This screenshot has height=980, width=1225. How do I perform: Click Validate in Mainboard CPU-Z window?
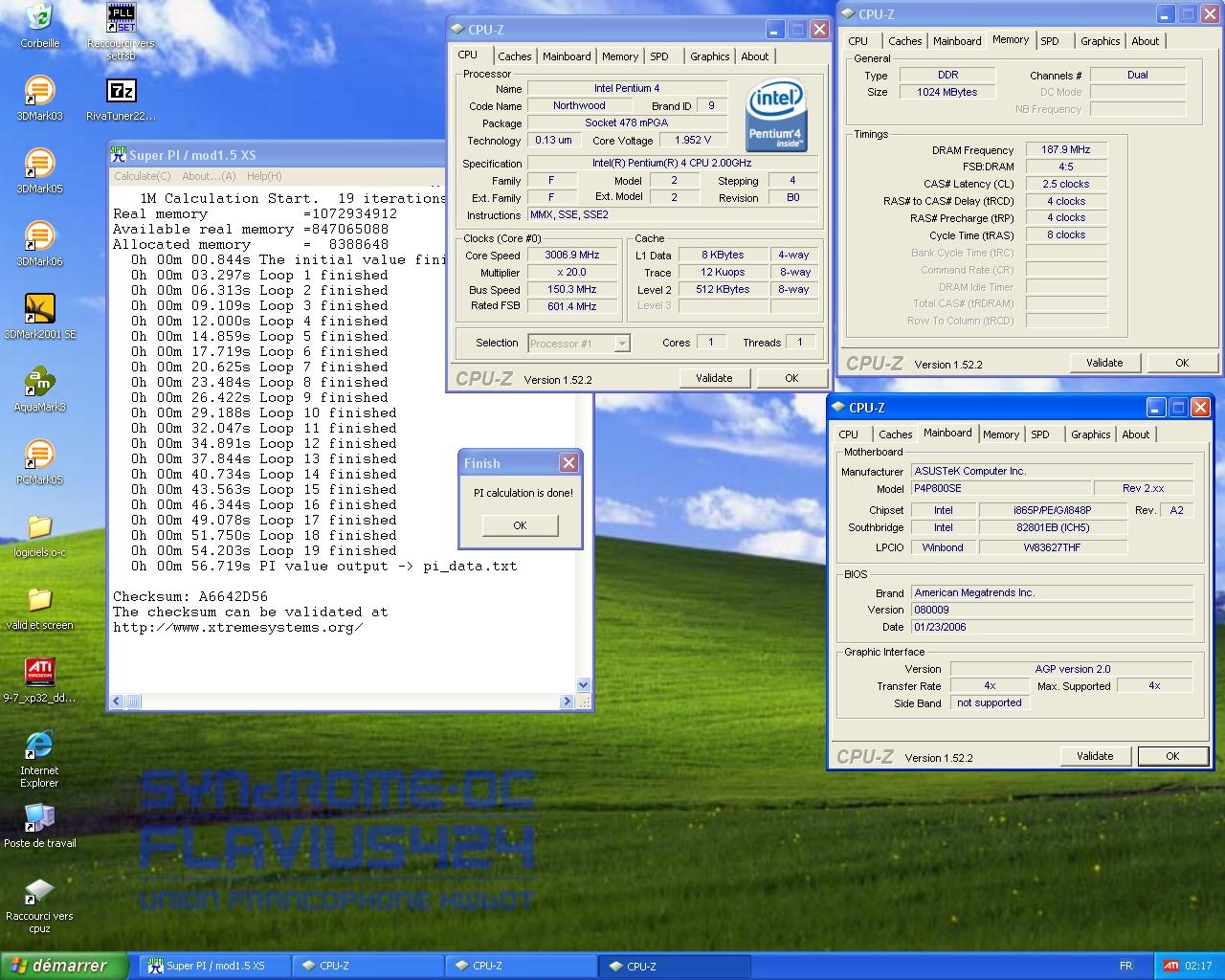[x=1095, y=756]
